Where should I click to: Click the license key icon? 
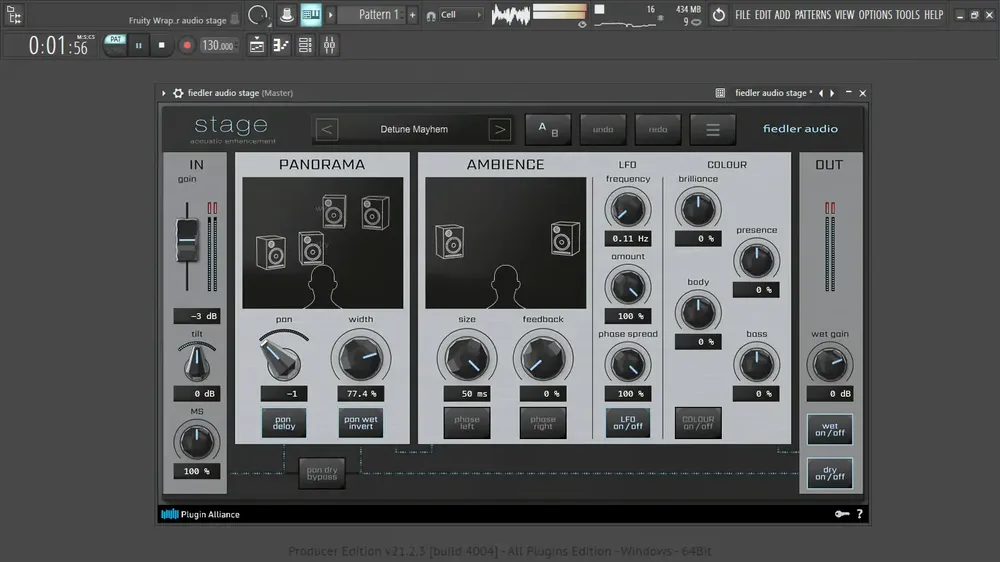tap(842, 514)
